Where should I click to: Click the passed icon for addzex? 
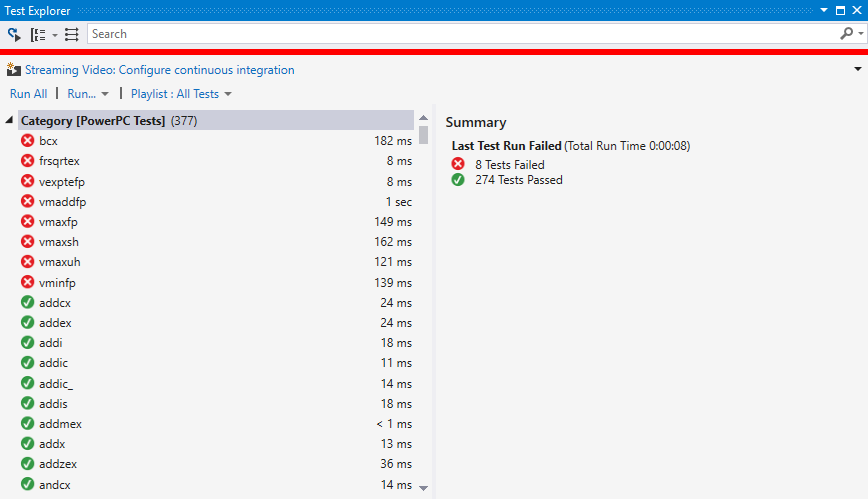pos(27,464)
